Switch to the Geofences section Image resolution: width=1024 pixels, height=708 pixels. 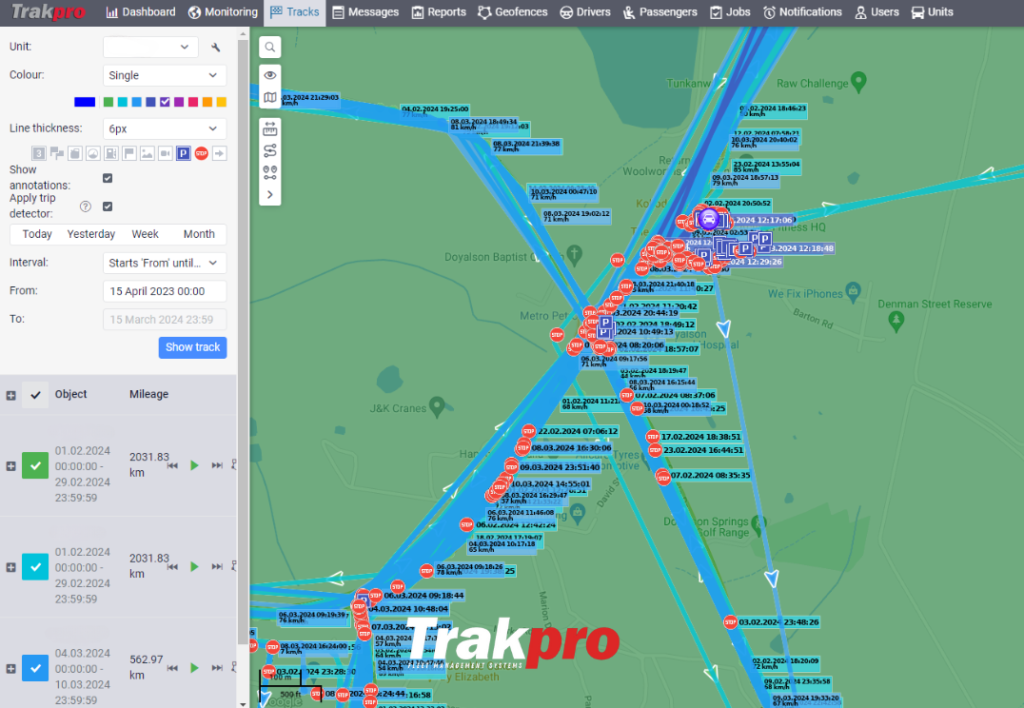click(512, 12)
